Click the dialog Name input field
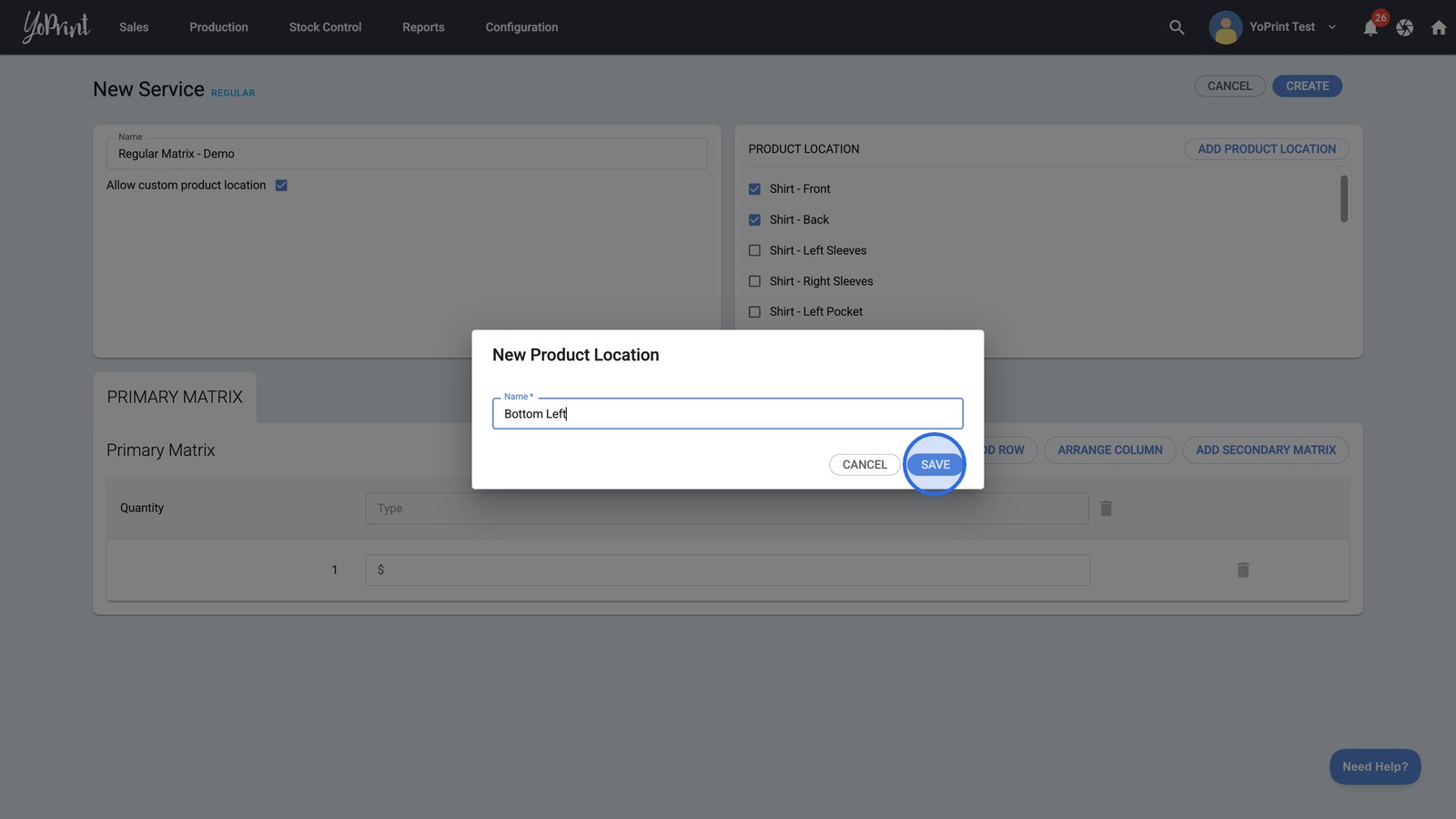This screenshot has height=819, width=1456. 727,414
